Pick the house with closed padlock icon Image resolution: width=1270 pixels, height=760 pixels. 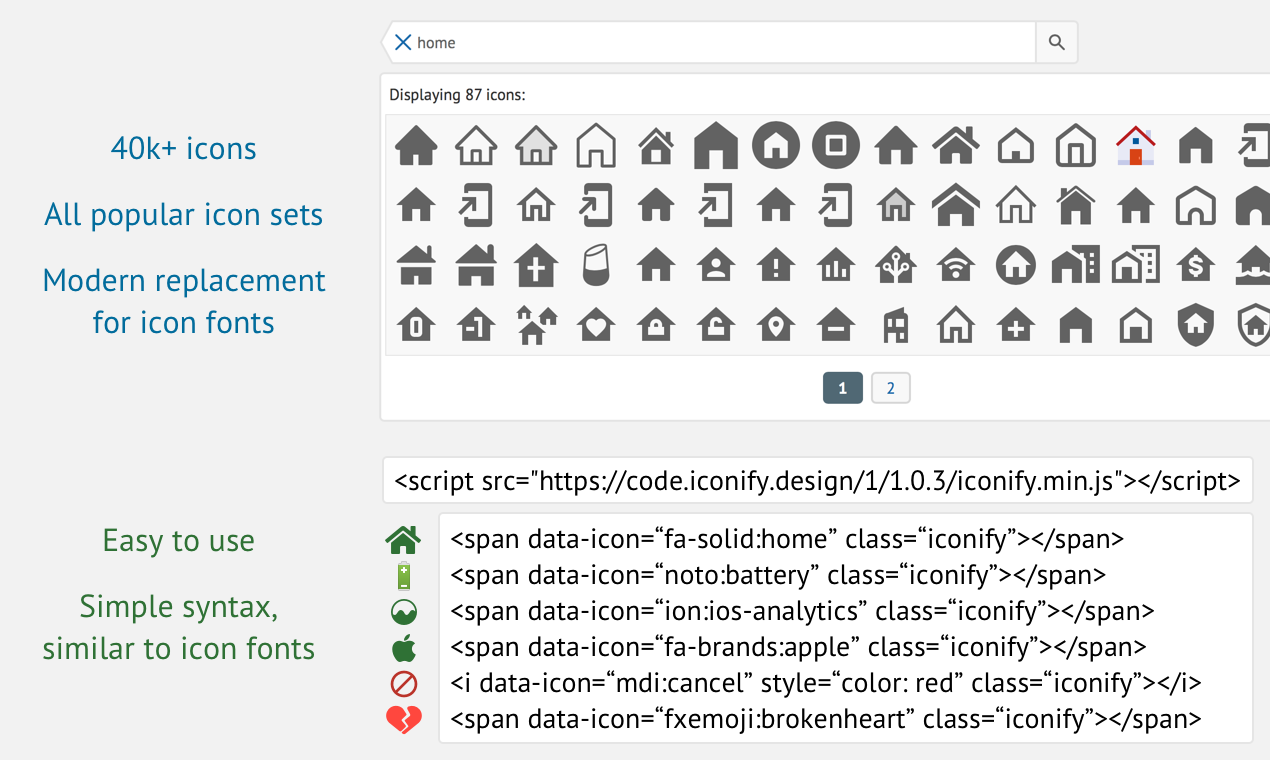[x=656, y=326]
